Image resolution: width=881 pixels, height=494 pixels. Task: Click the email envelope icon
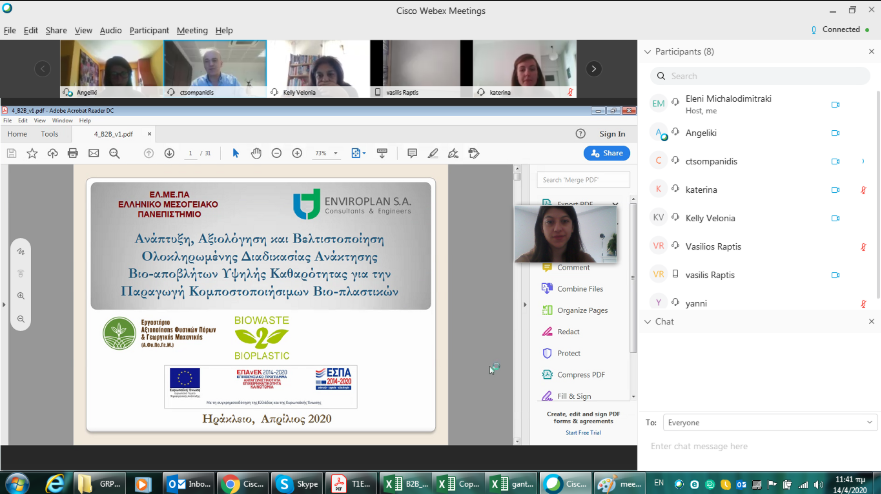point(93,153)
